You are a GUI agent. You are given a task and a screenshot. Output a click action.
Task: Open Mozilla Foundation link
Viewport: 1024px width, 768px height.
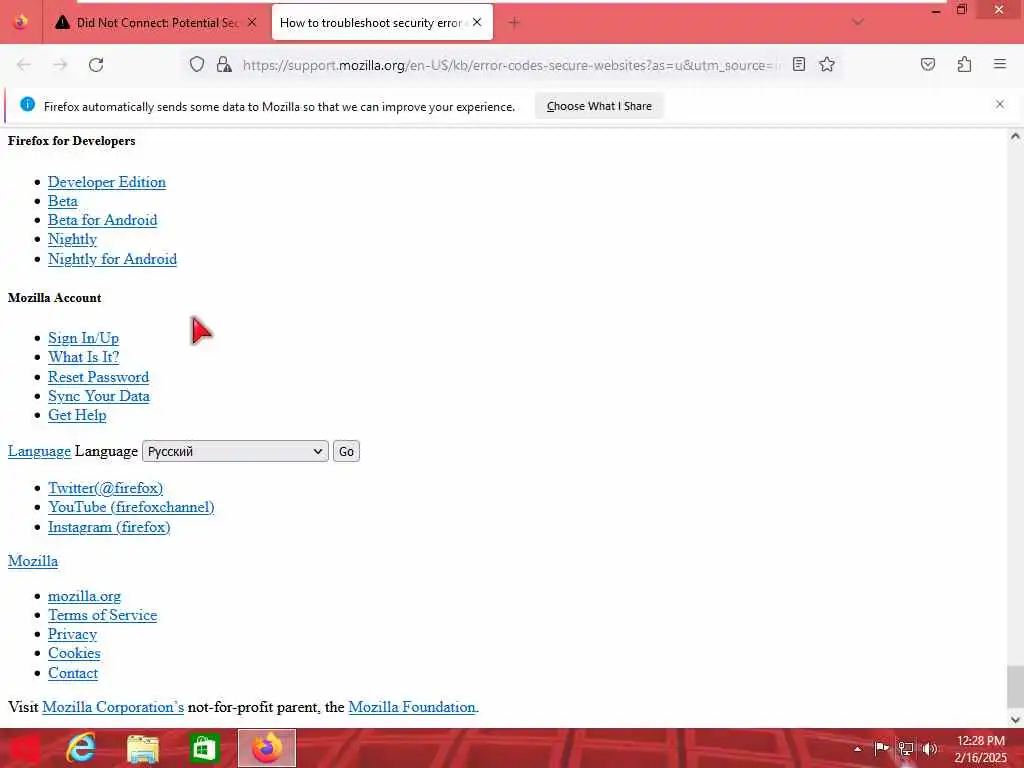412,707
